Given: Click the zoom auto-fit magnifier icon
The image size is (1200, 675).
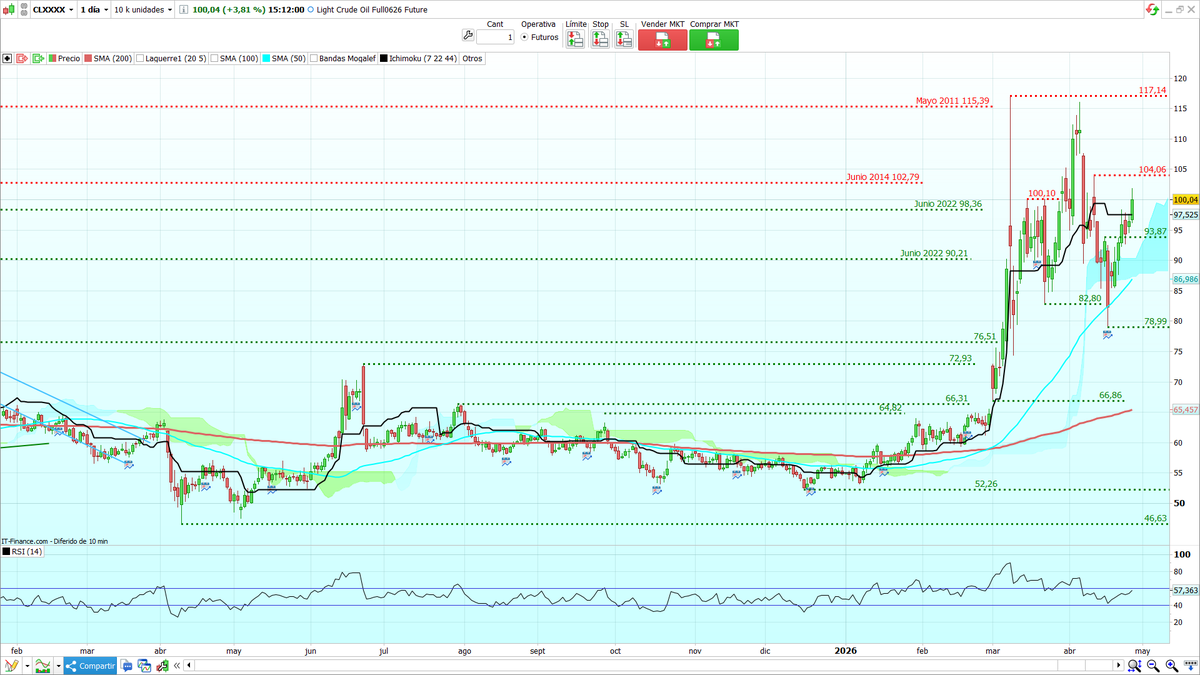Looking at the screenshot, I should 1134,665.
